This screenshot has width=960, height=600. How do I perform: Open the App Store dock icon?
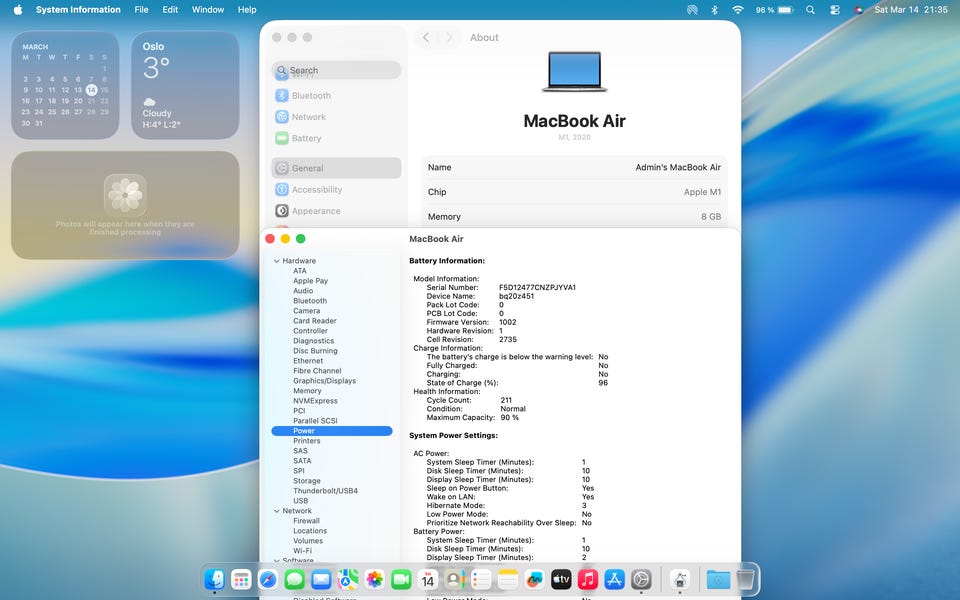point(614,579)
